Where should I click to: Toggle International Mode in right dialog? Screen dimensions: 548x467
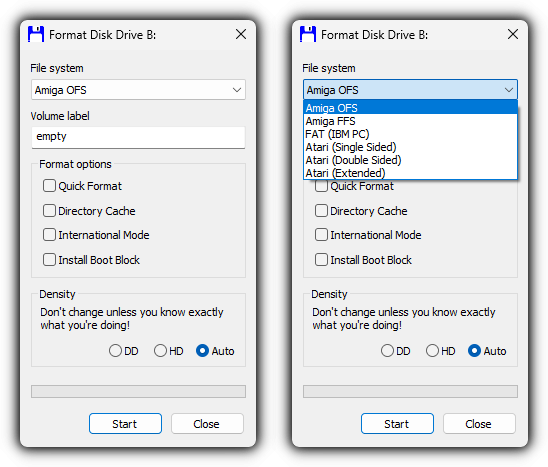[321, 235]
